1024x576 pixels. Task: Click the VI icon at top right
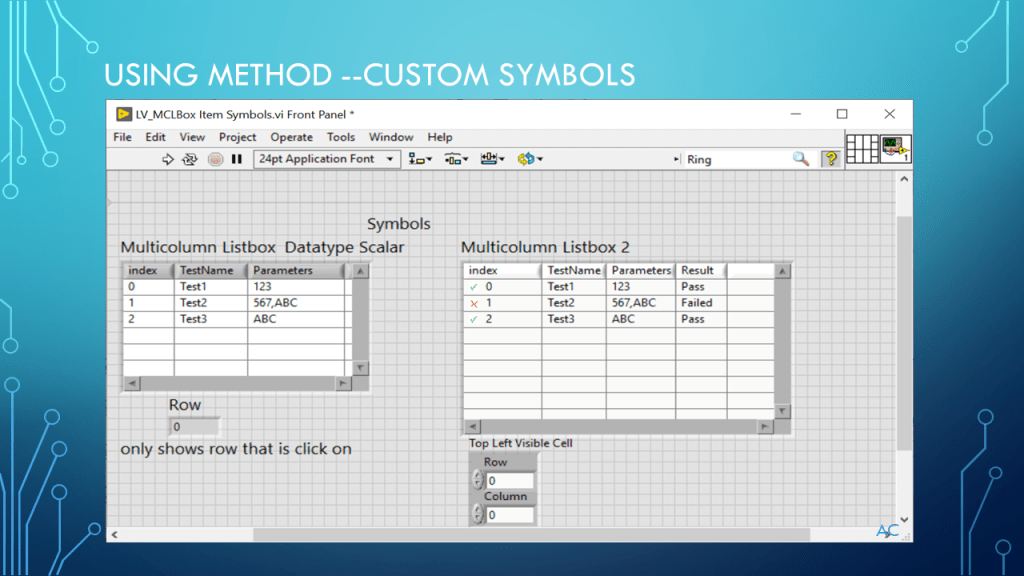tap(895, 149)
